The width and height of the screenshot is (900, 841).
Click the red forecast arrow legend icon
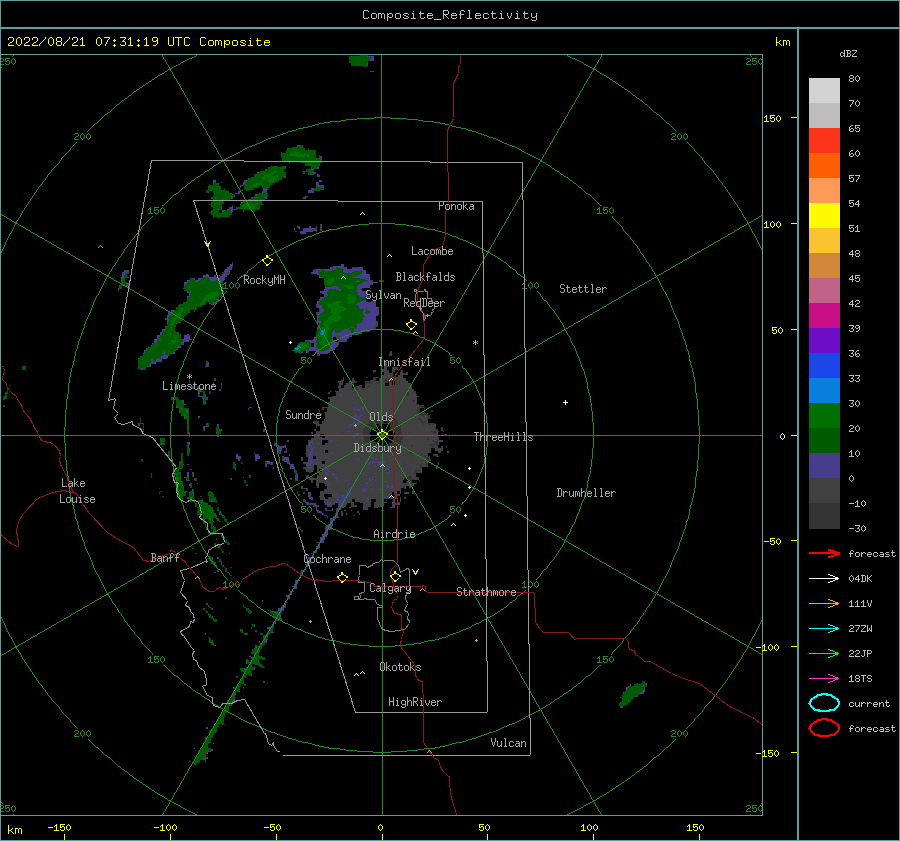(x=824, y=553)
